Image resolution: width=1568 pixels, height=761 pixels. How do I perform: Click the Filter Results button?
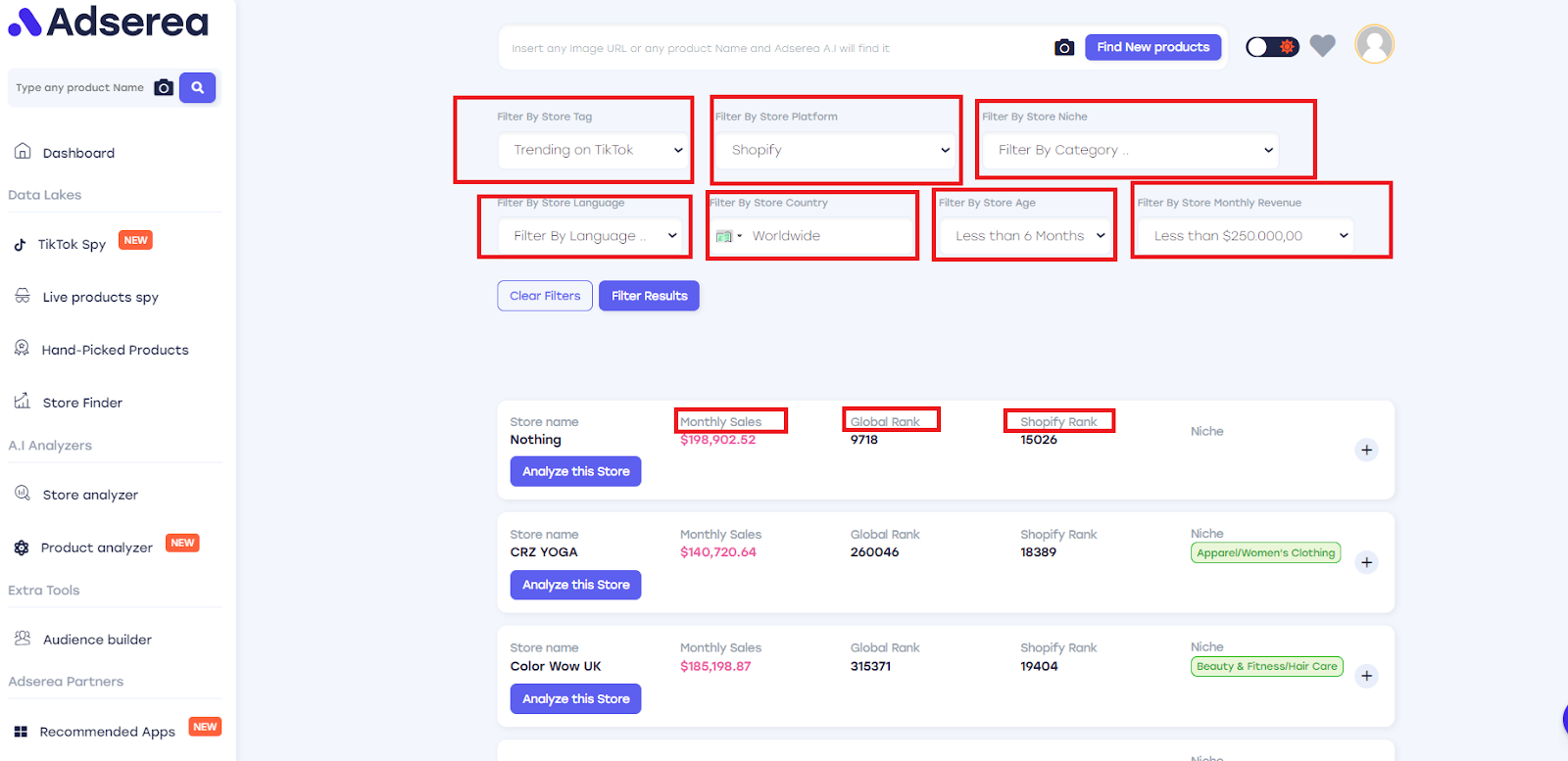pos(650,296)
